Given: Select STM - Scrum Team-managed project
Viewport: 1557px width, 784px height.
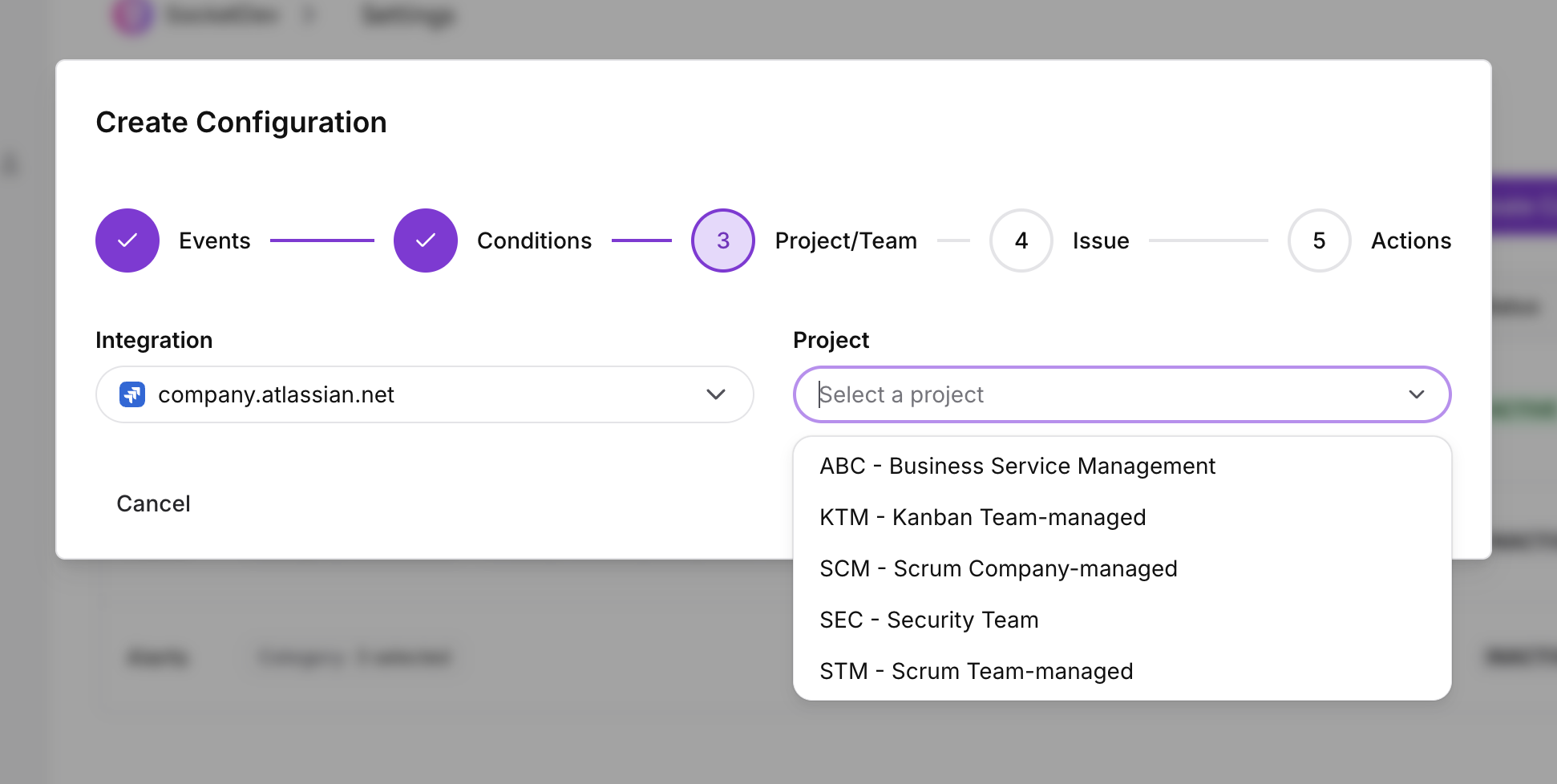Looking at the screenshot, I should click(1122, 671).
